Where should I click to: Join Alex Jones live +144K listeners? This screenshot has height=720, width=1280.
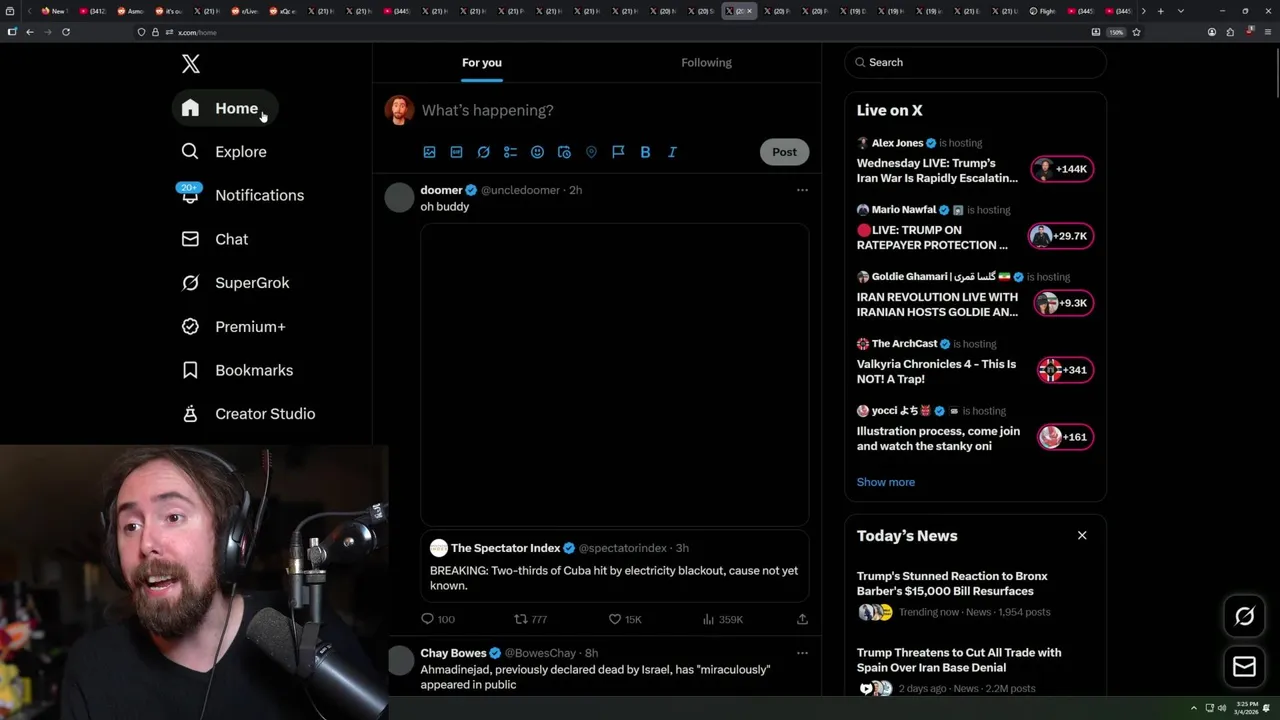point(1063,169)
